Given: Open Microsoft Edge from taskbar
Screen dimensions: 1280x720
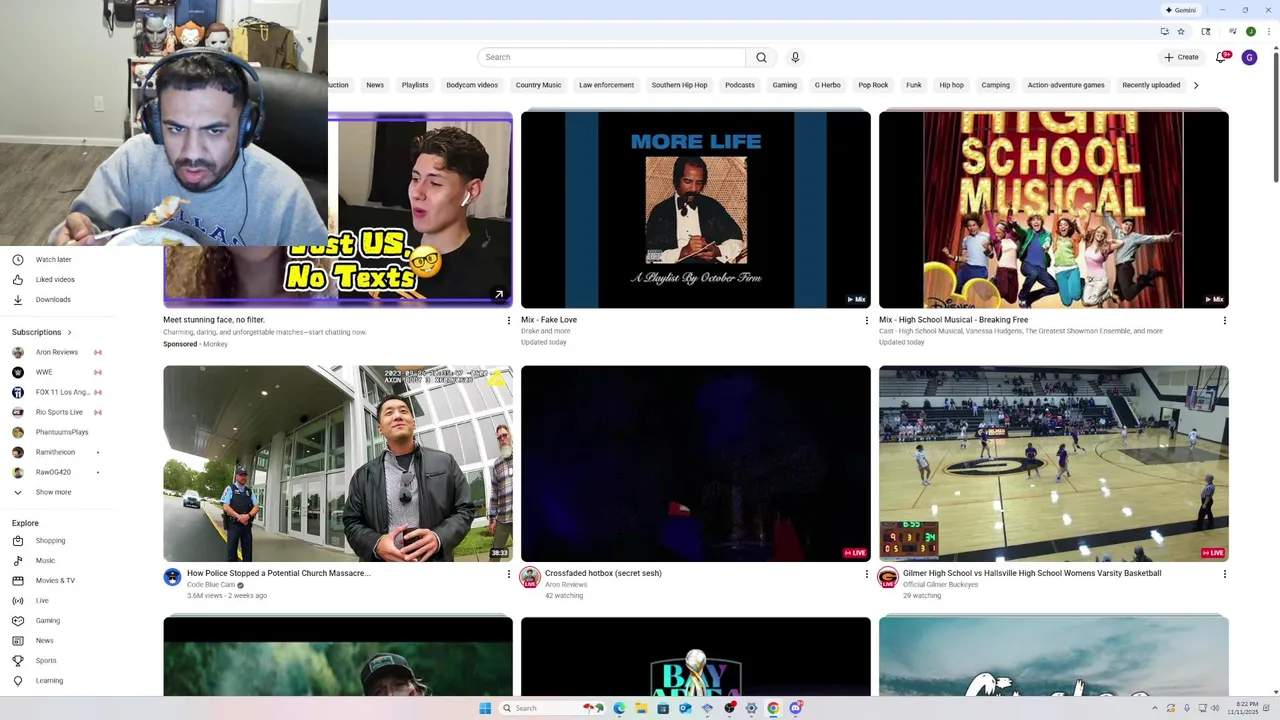Looking at the screenshot, I should point(619,708).
